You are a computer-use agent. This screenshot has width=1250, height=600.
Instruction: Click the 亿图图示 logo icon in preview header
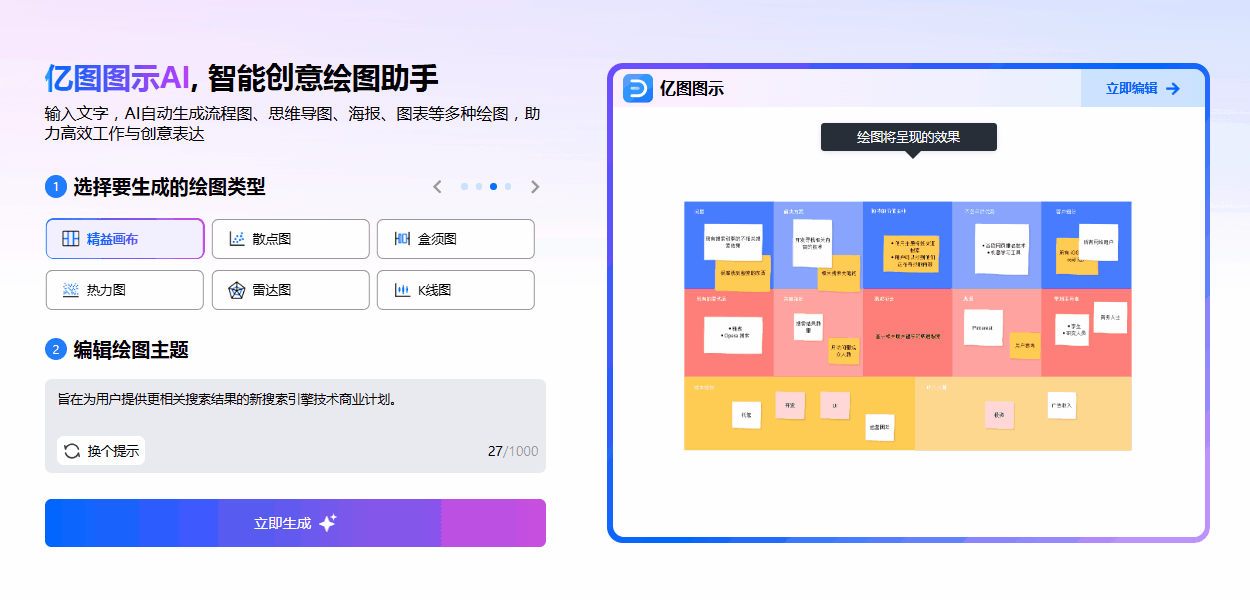637,88
